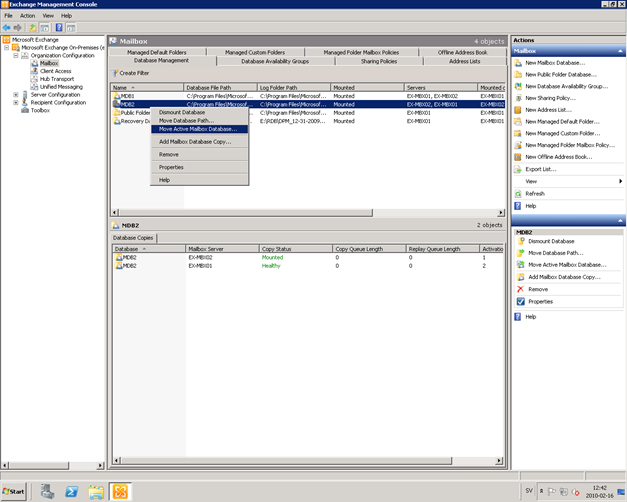Click the Back arrow toolbar icon
The image size is (627, 502).
pos(6,28)
